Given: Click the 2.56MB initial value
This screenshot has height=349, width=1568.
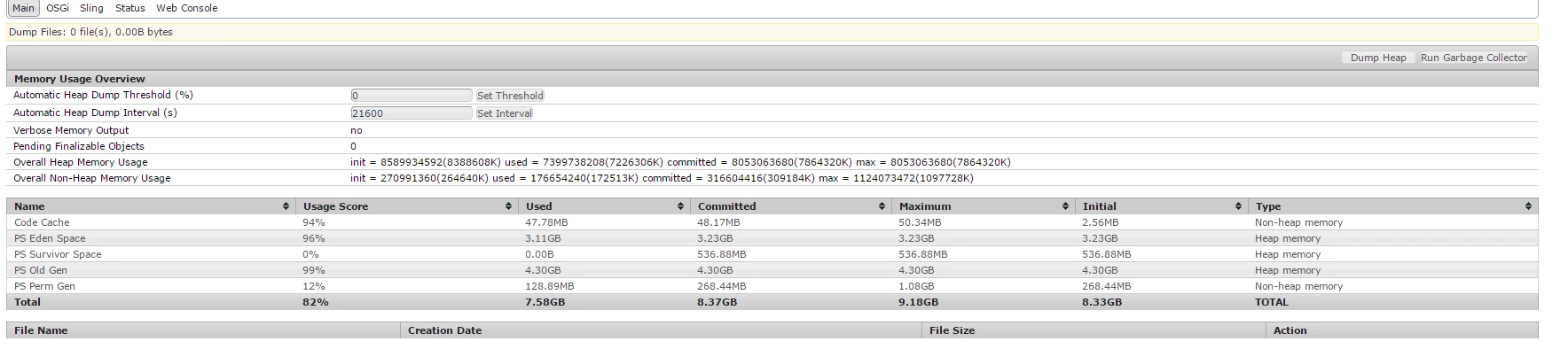Looking at the screenshot, I should (1101, 222).
